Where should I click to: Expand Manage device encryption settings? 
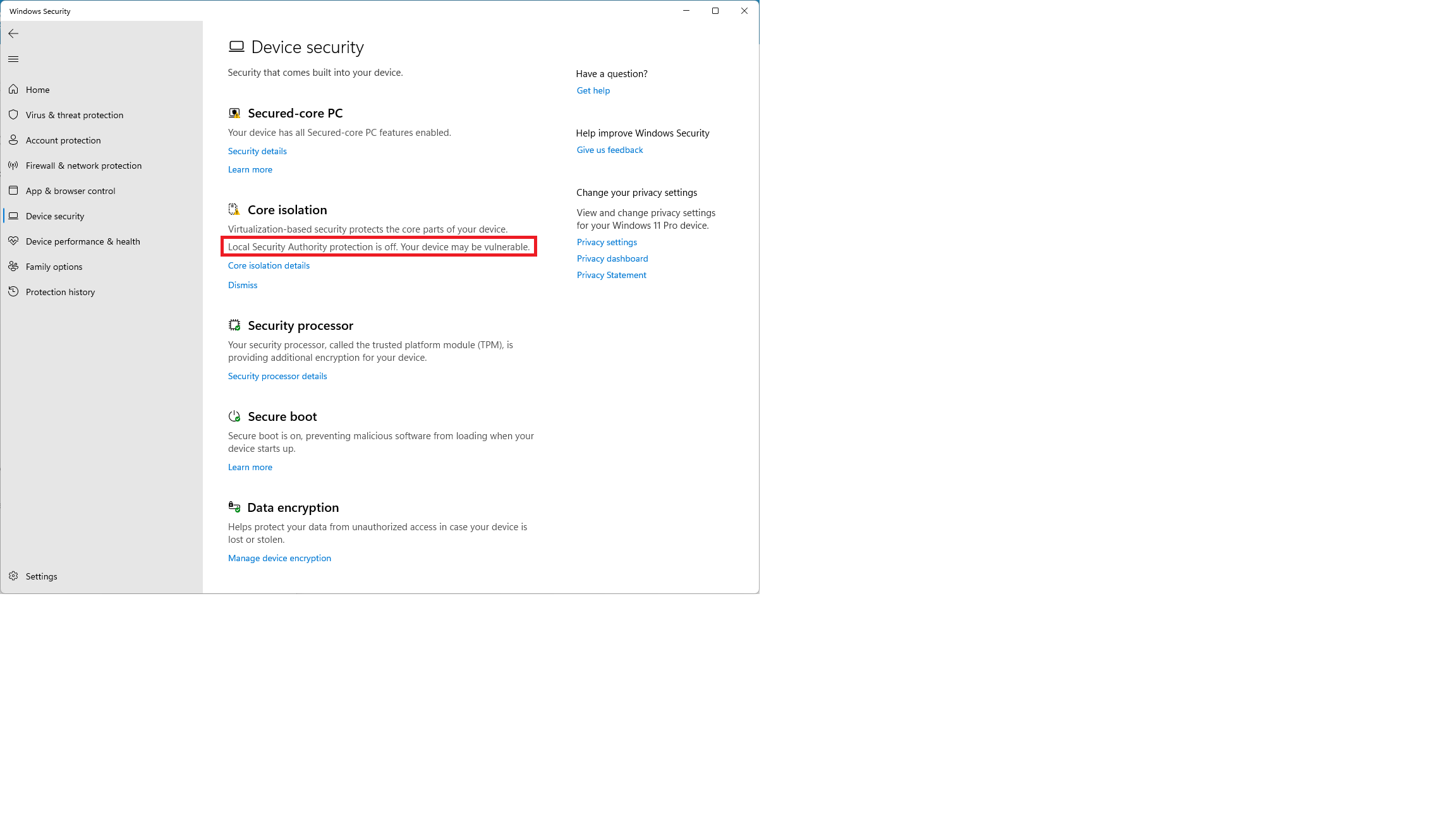pyautogui.click(x=279, y=558)
